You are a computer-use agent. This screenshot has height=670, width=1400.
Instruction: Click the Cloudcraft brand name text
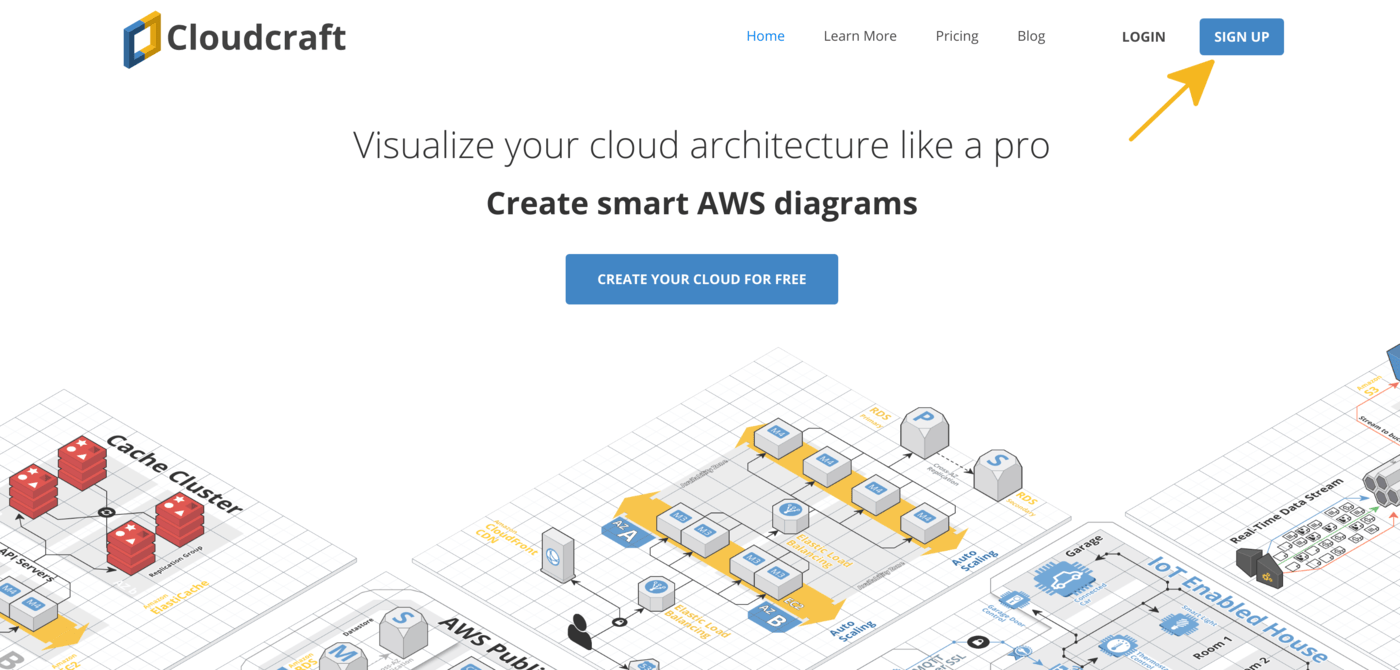click(256, 38)
